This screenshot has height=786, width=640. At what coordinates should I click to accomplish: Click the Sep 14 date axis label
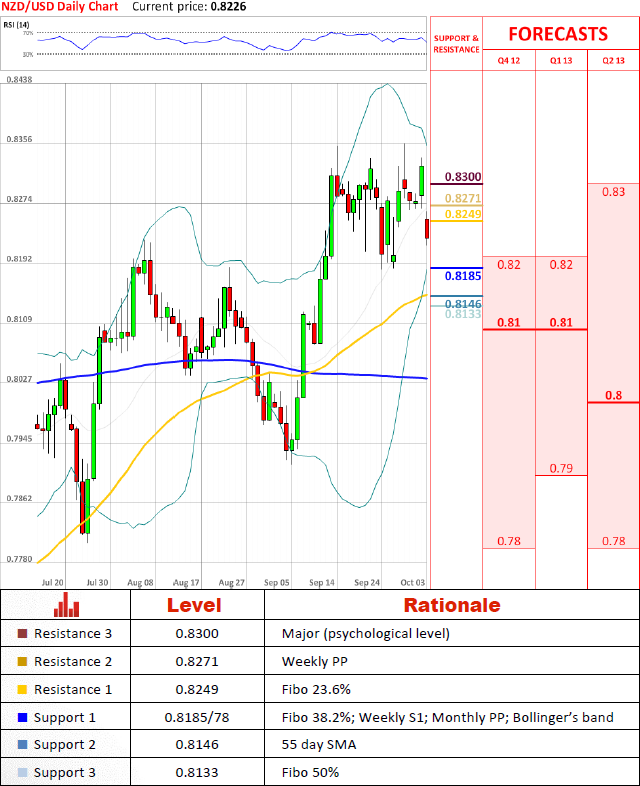click(x=323, y=581)
